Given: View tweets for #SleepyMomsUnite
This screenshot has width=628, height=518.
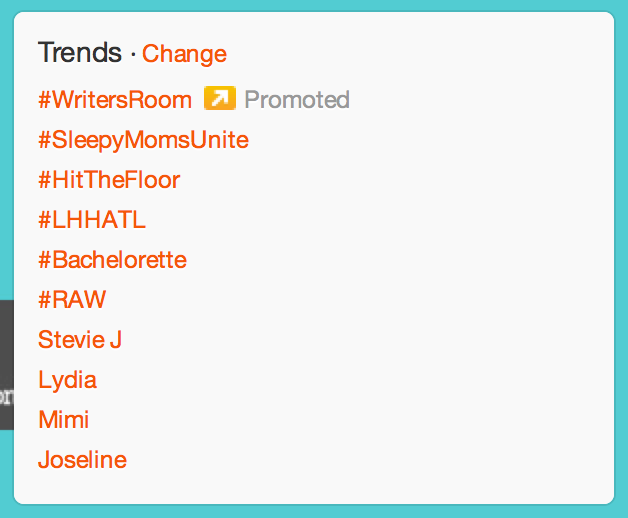Looking at the screenshot, I should pyautogui.click(x=143, y=140).
